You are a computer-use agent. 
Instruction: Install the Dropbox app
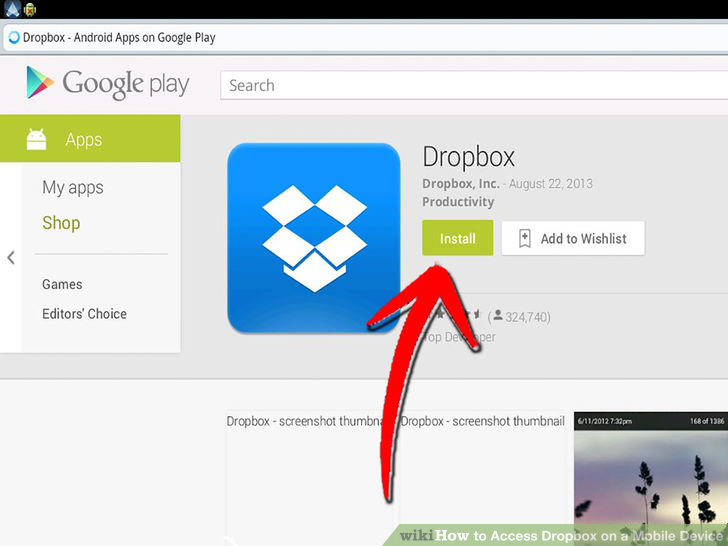point(457,238)
